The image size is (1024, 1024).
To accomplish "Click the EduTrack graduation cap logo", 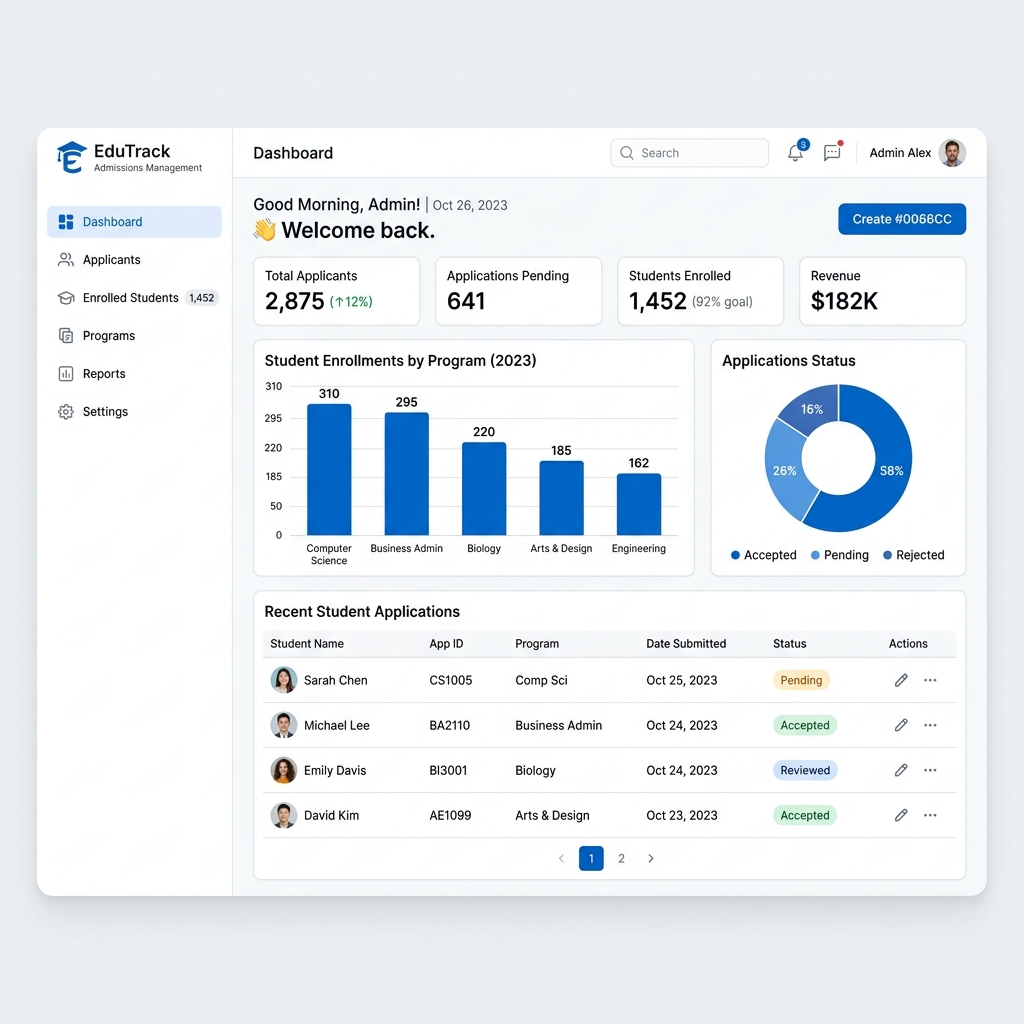I will [71, 157].
